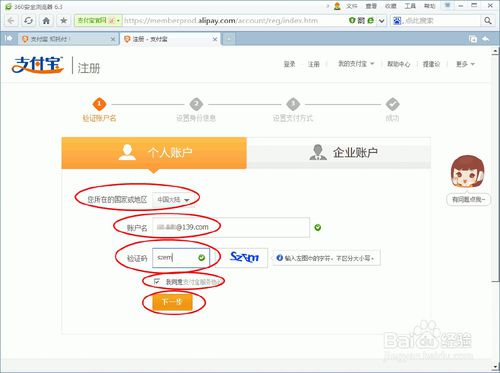The image size is (500, 373).
Task: Select the 企业账户 tab
Action: (x=339, y=153)
